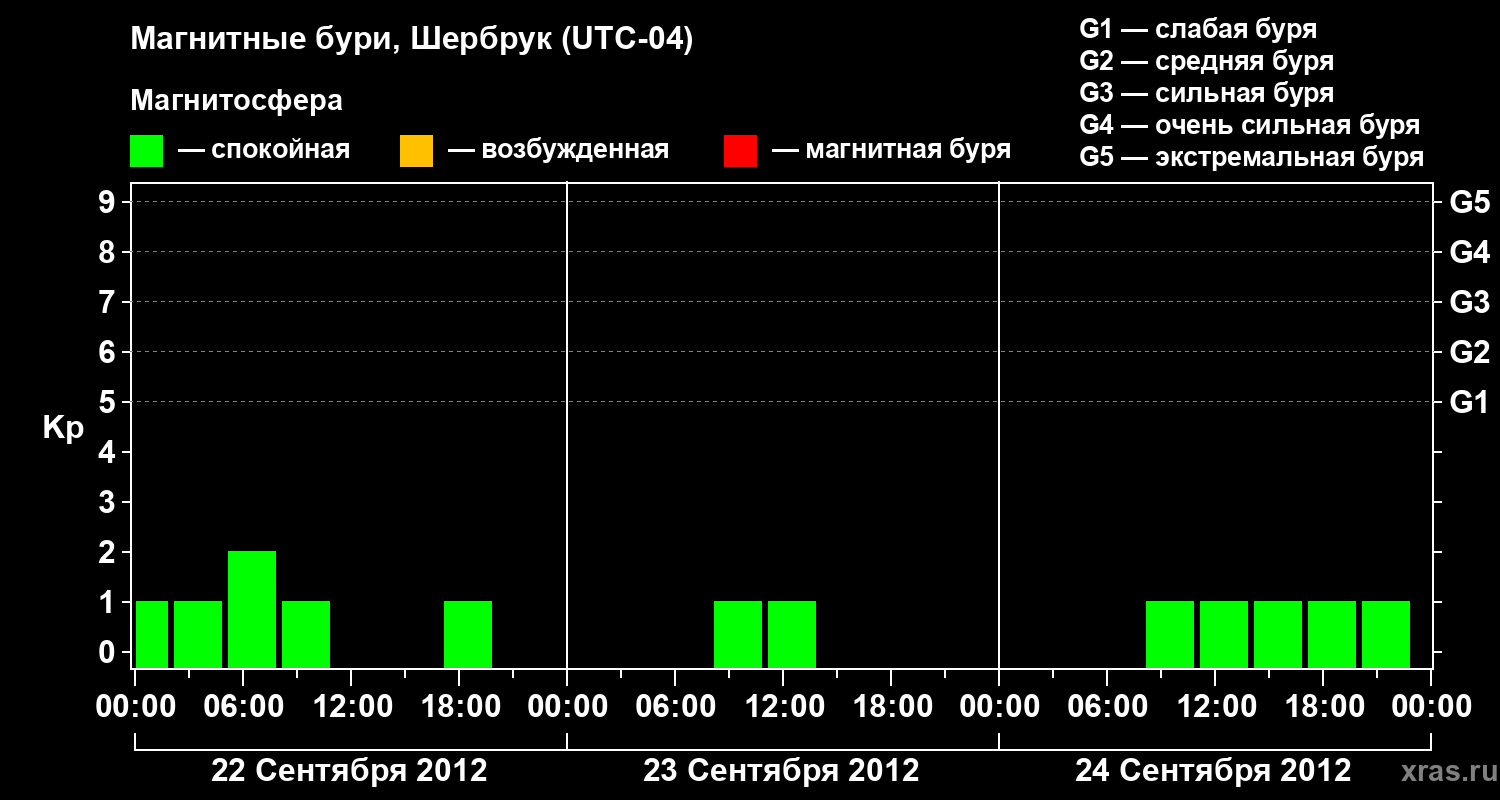Select the chart title "Магнитные бури, Шербрук (UTC-04)"
1500x800 pixels.
click(412, 40)
